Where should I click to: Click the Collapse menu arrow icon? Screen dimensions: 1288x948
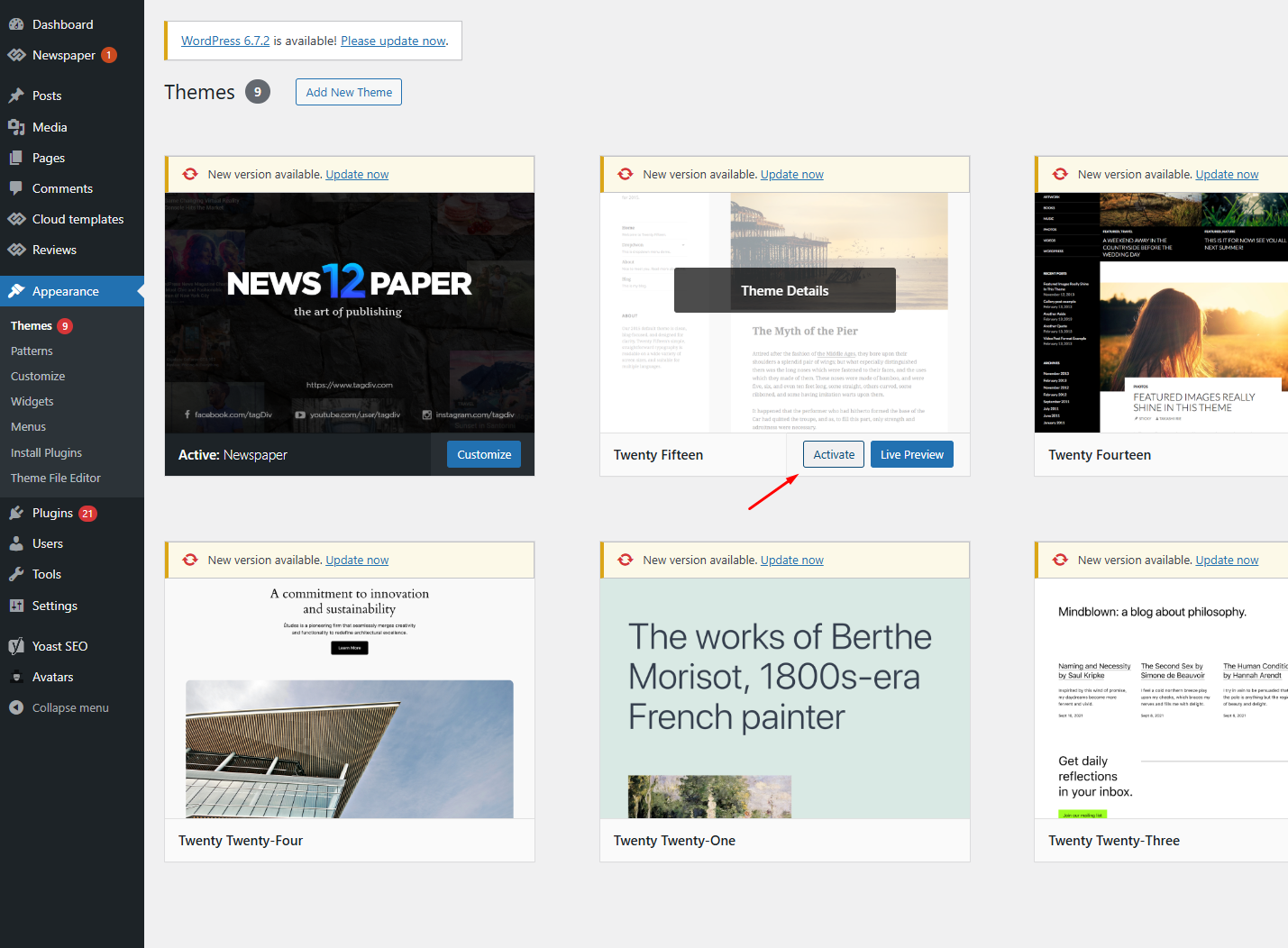(16, 707)
